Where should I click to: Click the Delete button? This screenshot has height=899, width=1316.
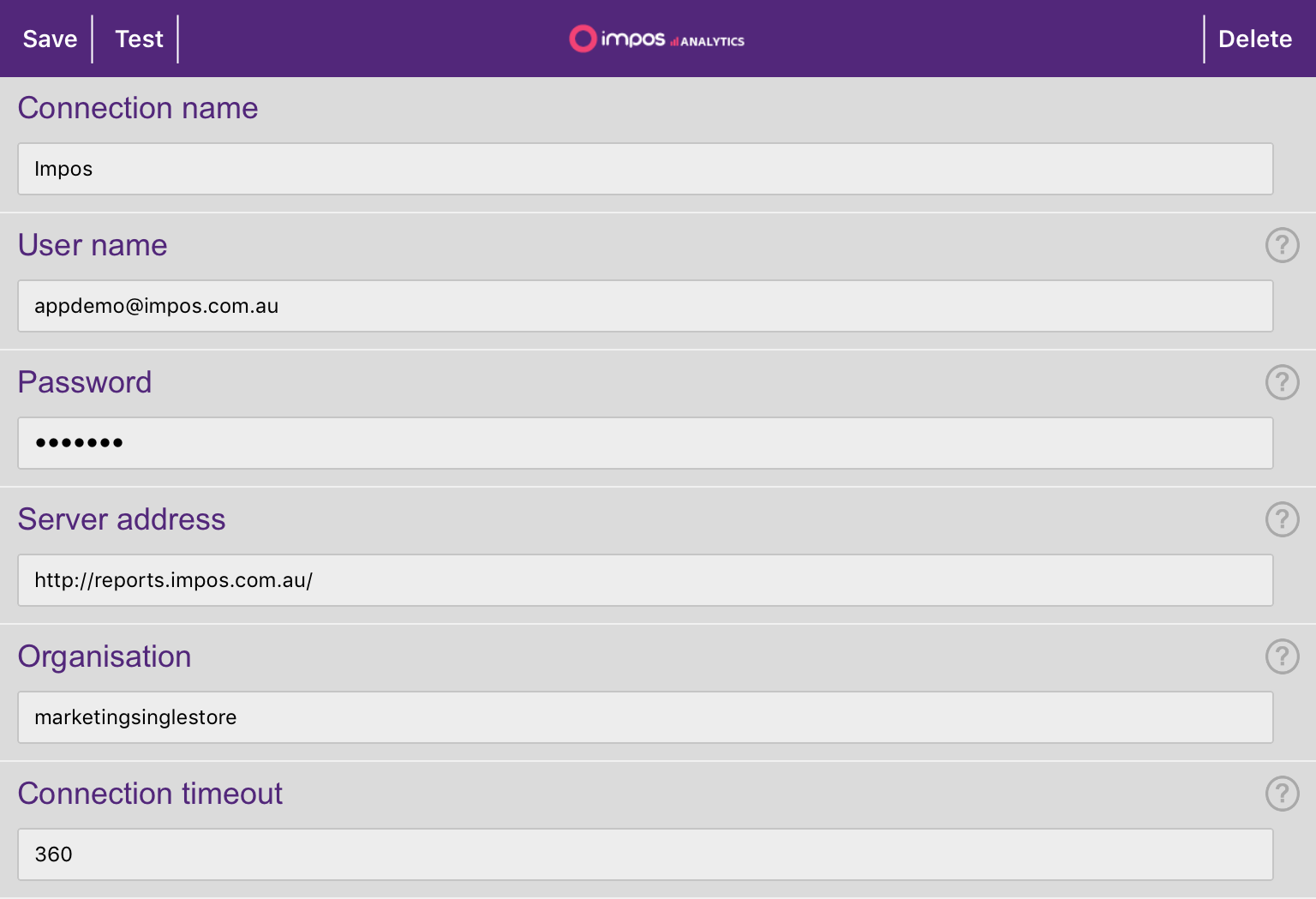1255,39
